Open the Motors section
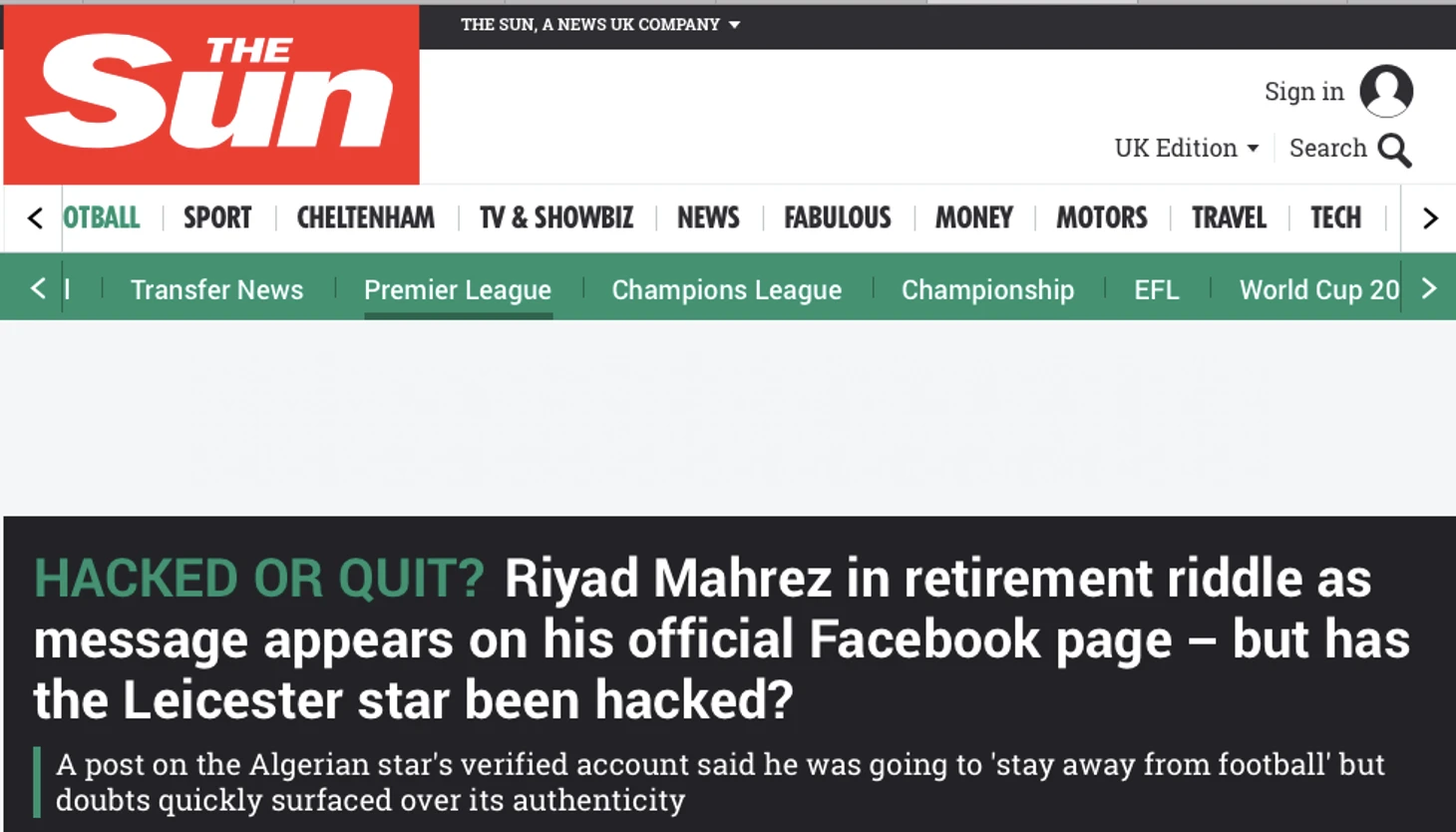1456x832 pixels. [1102, 217]
